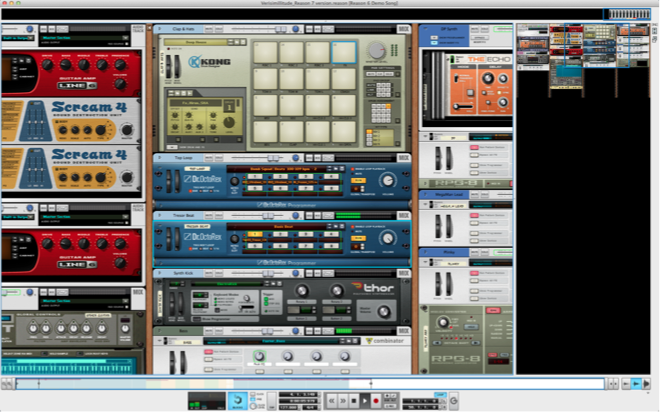This screenshot has height=413, width=661.
Task: Click the circular reset icon beside loop locators
Action: (x=454, y=401)
